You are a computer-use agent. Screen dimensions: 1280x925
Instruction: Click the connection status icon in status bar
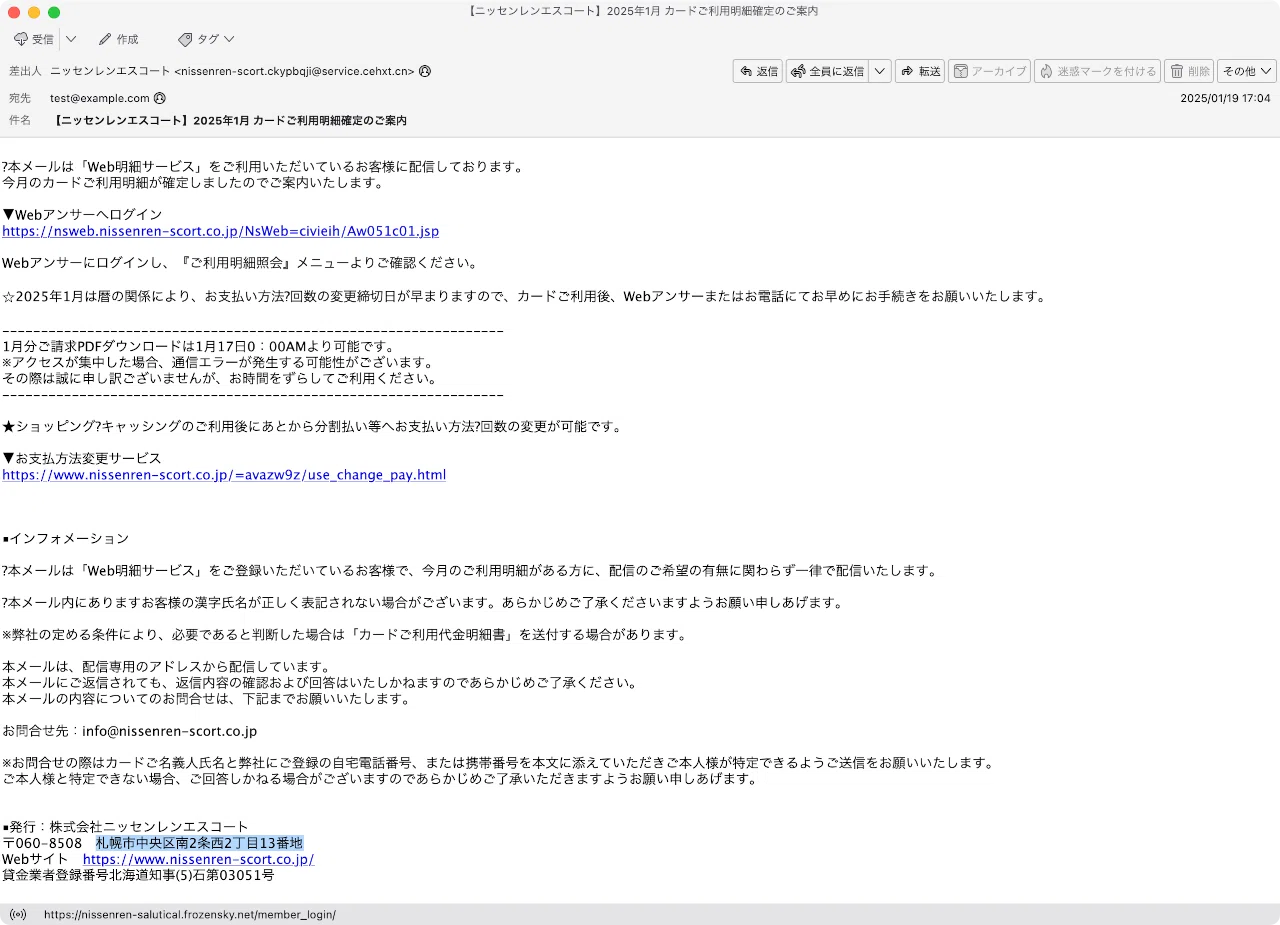coord(17,914)
